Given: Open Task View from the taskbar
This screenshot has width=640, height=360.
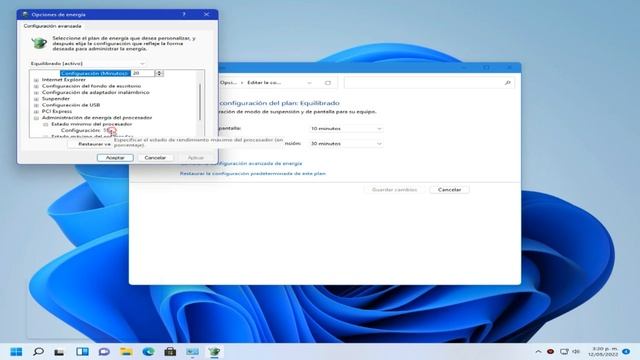Looking at the screenshot, I should 60,351.
